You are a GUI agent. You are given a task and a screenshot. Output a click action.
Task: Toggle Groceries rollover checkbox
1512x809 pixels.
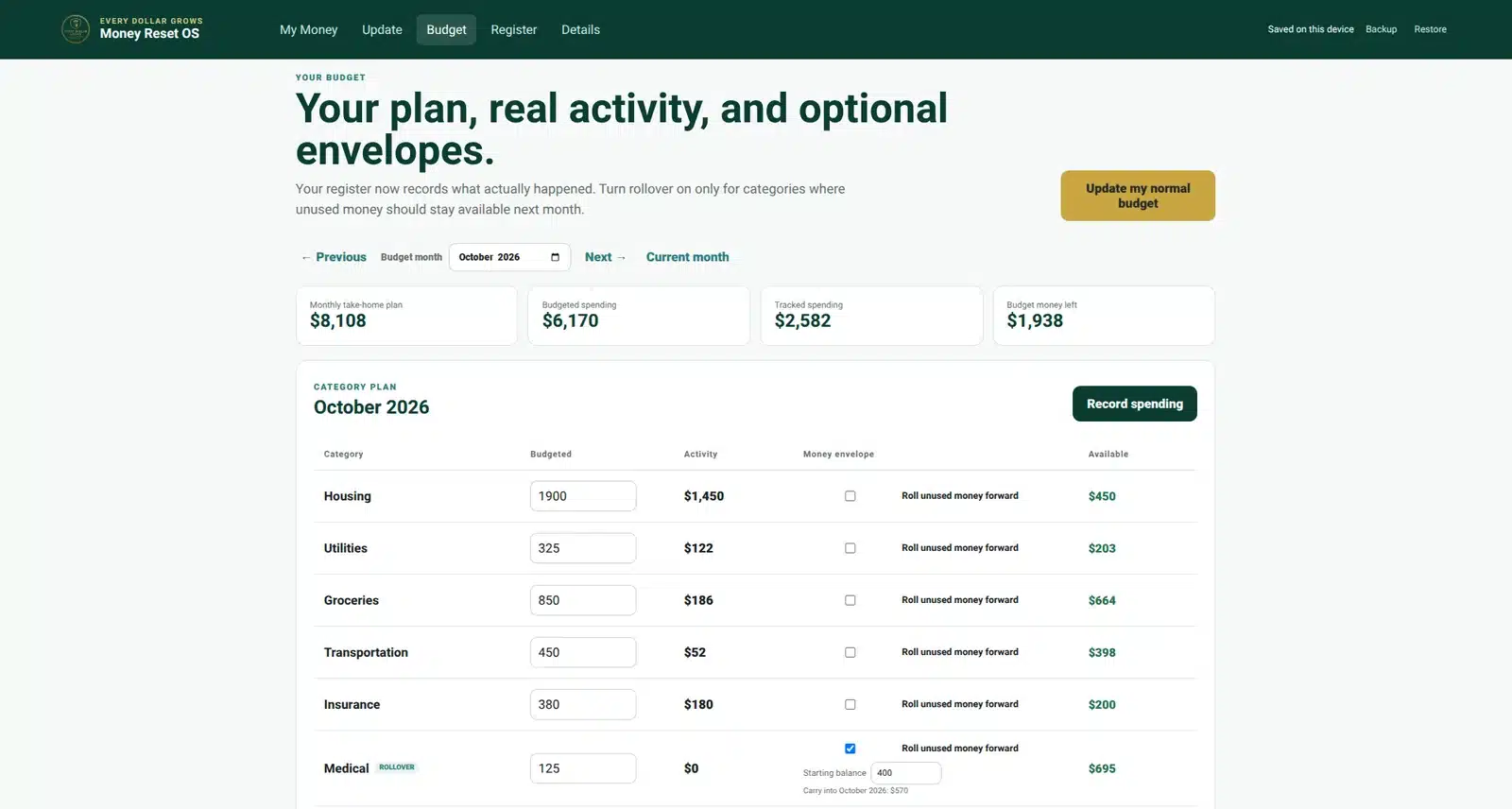[x=850, y=600]
